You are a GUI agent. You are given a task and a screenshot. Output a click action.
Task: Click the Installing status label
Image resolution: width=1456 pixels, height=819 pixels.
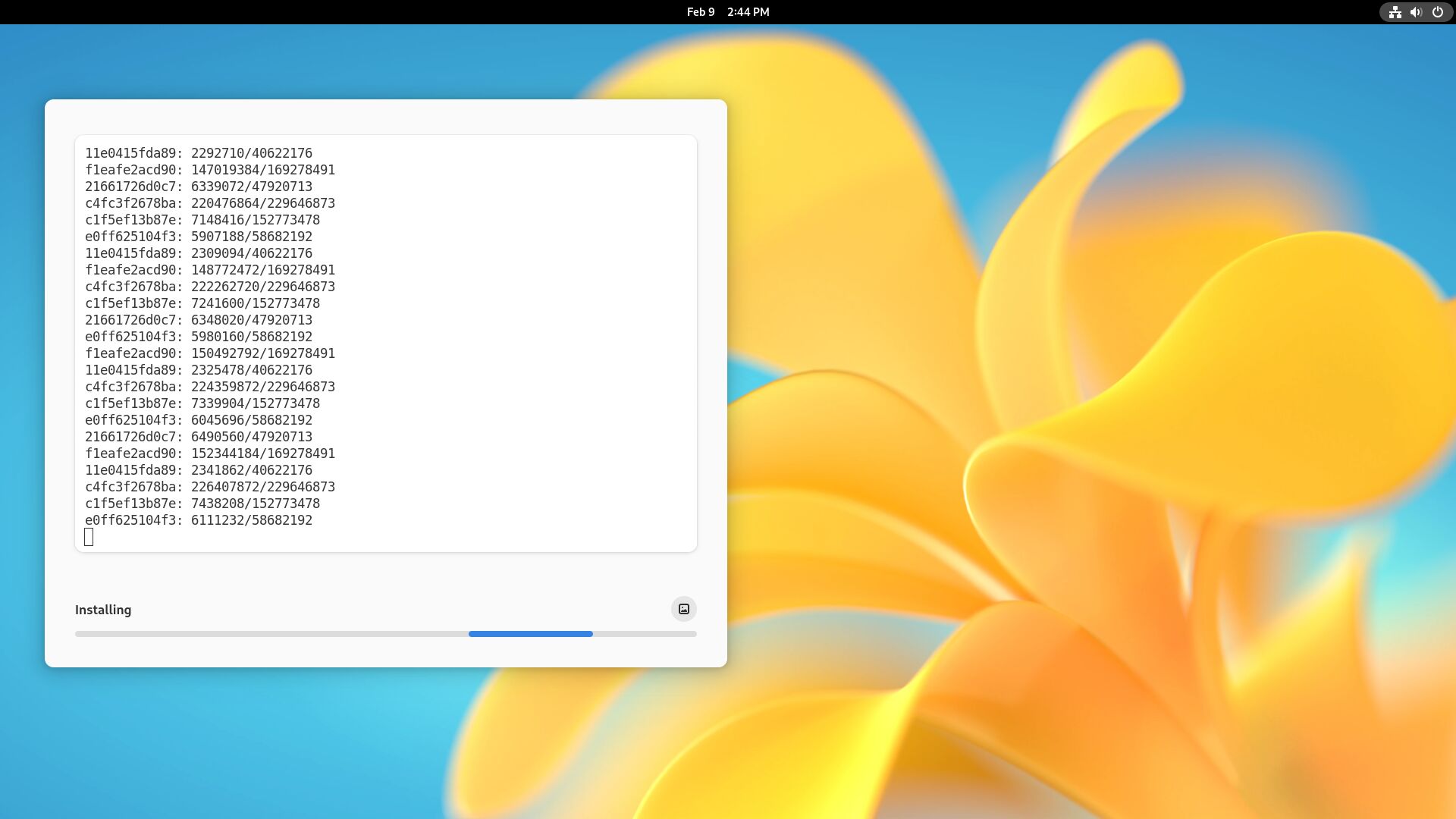[103, 610]
